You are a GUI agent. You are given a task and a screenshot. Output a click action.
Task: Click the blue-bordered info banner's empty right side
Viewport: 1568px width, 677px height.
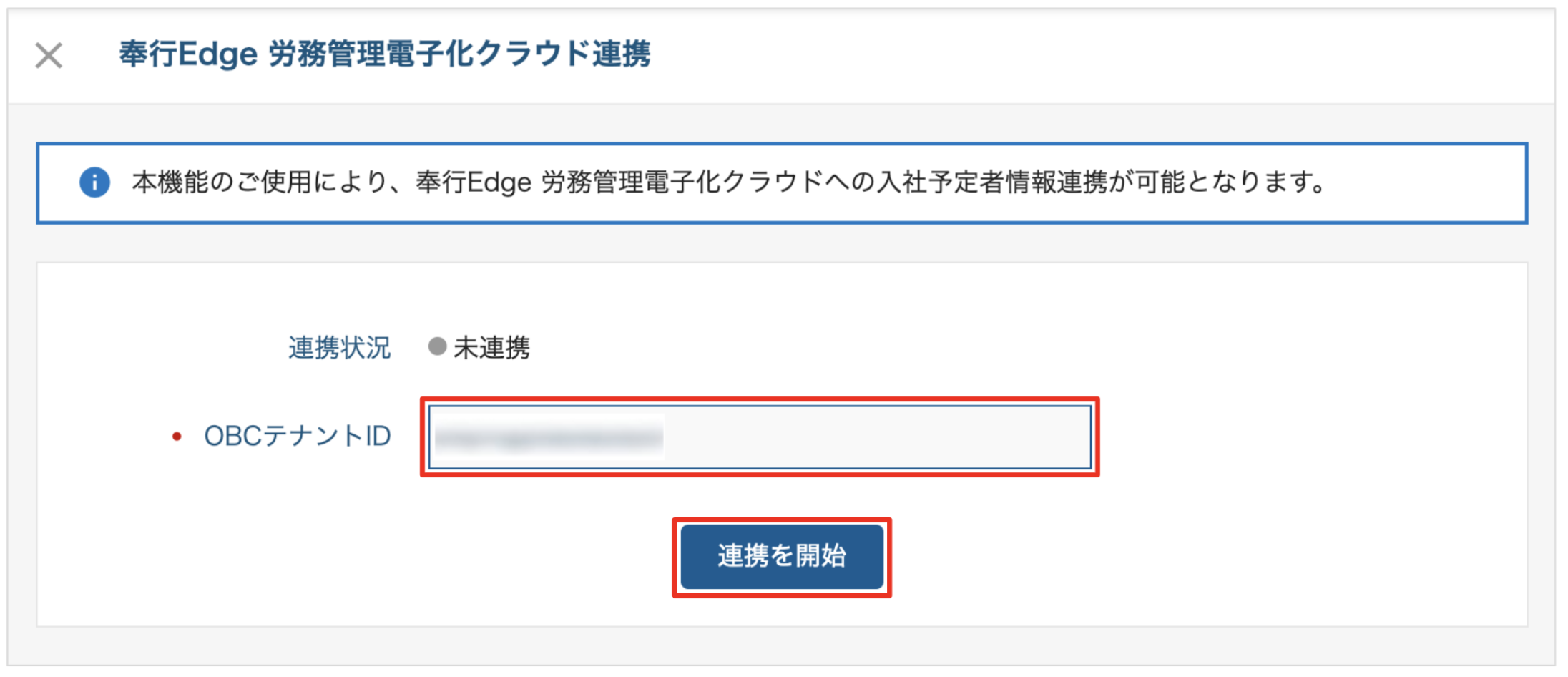1427,183
